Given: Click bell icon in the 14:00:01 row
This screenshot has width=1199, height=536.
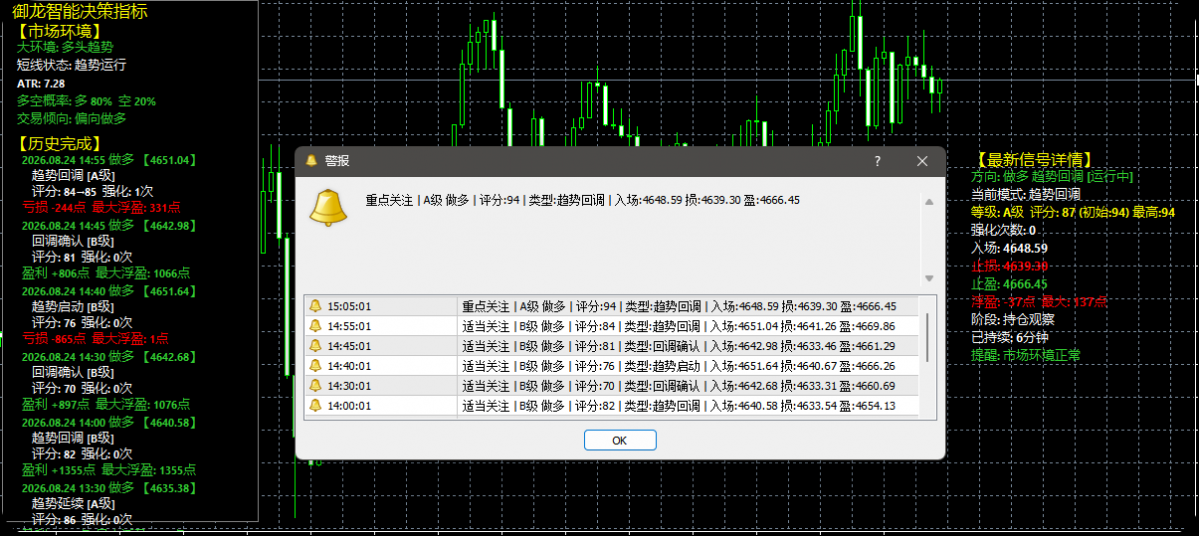Looking at the screenshot, I should [x=315, y=405].
